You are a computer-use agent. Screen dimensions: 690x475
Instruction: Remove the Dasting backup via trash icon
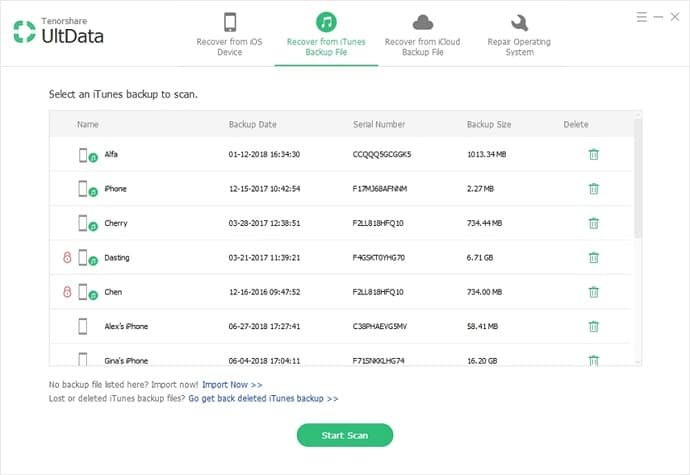pos(594,258)
